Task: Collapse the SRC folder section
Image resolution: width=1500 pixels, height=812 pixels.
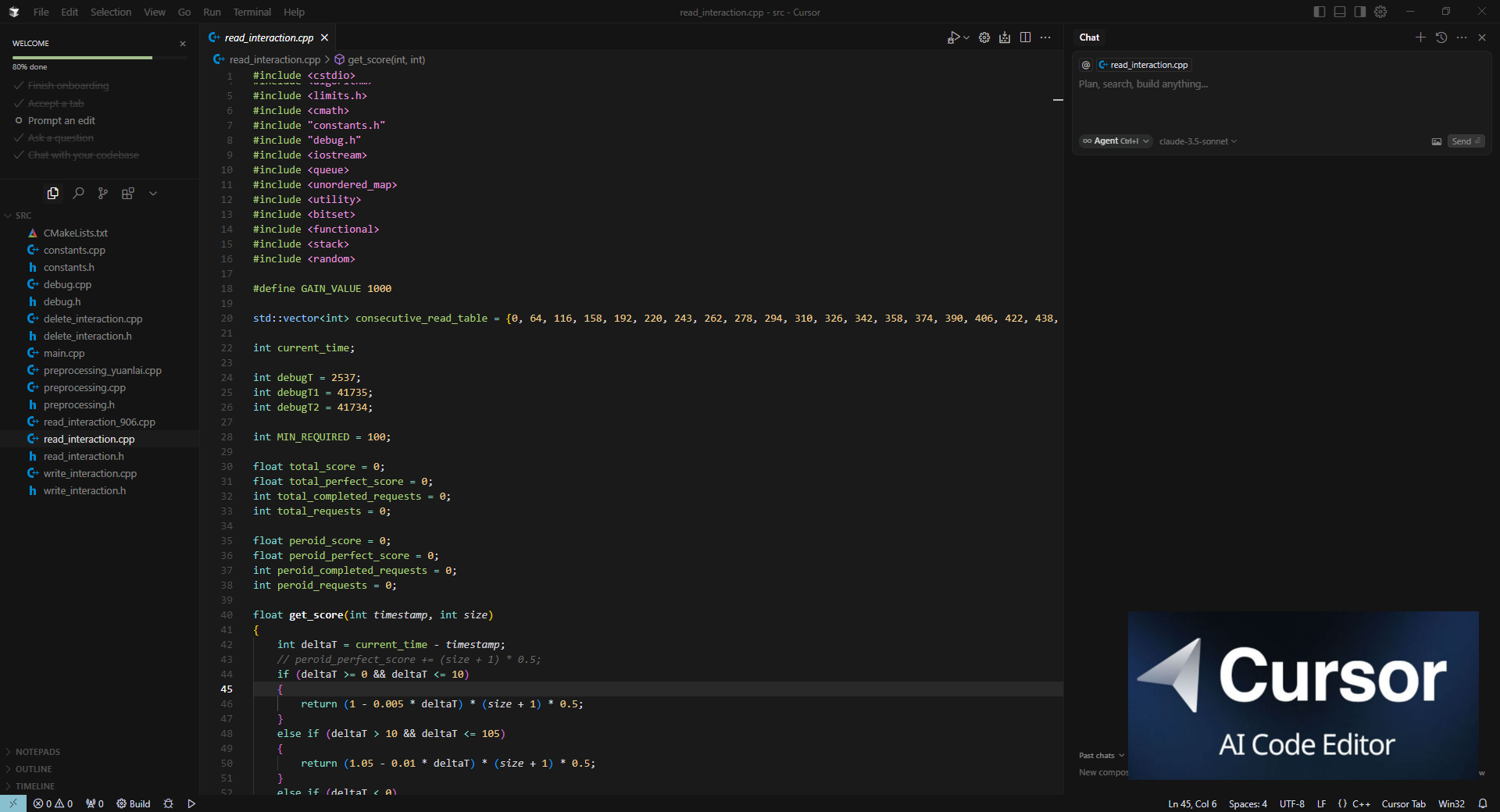Action: 99,215
